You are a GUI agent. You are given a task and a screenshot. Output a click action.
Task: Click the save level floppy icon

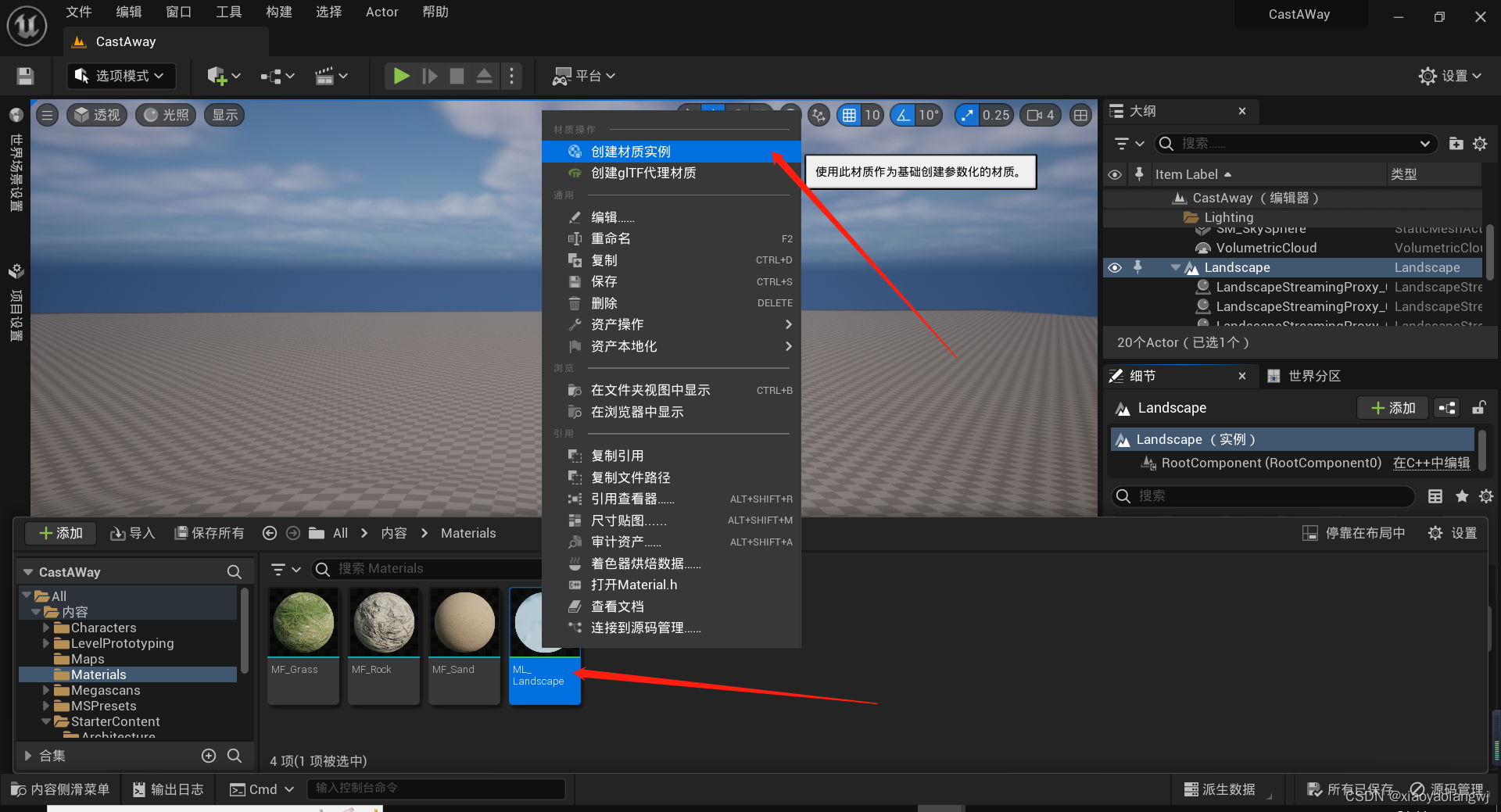click(25, 76)
